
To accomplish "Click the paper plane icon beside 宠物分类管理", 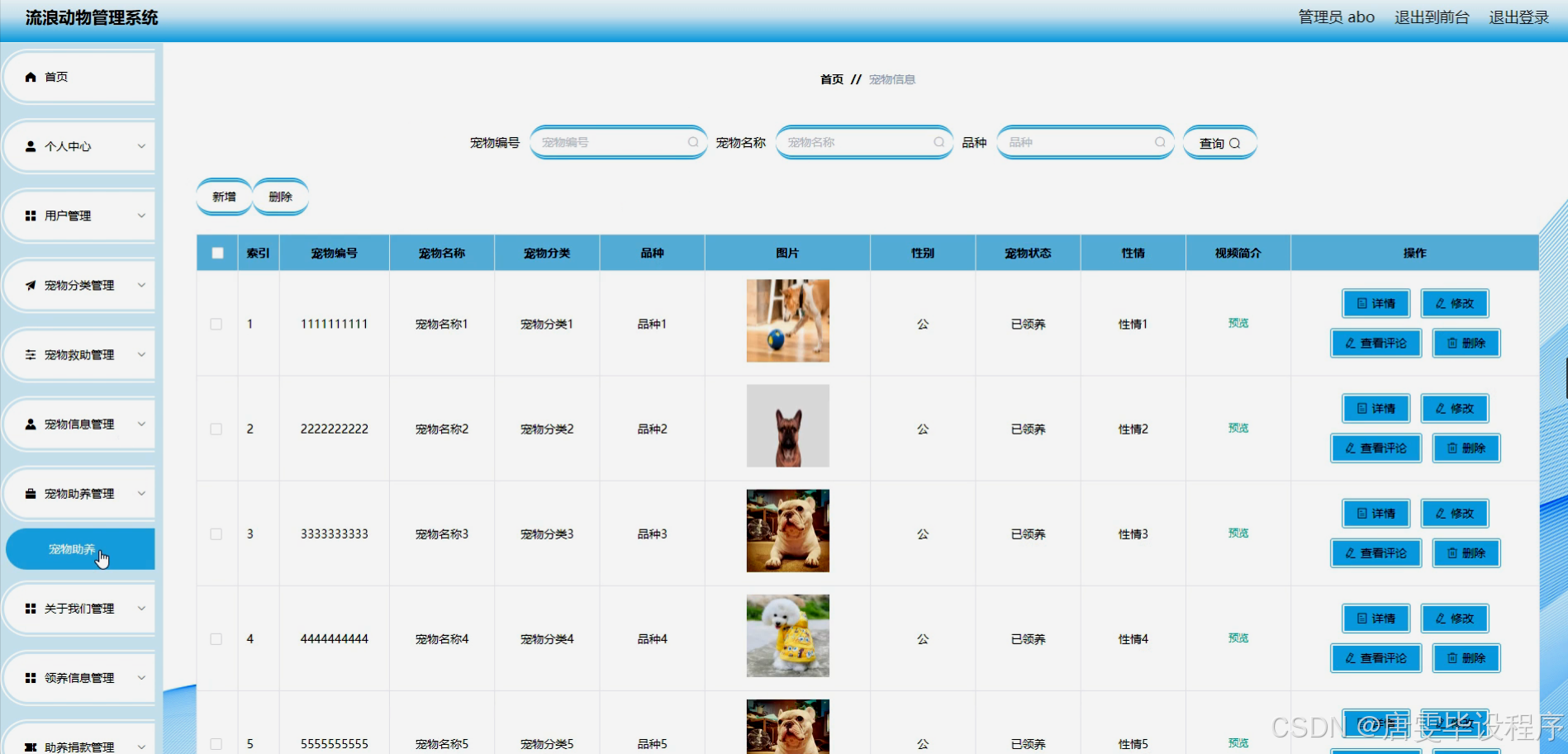I will click(31, 285).
